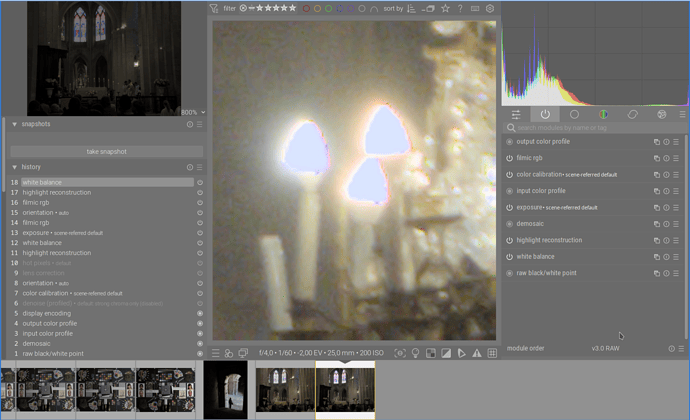Switch to color modules tab
The image size is (690, 420).
(x=603, y=114)
